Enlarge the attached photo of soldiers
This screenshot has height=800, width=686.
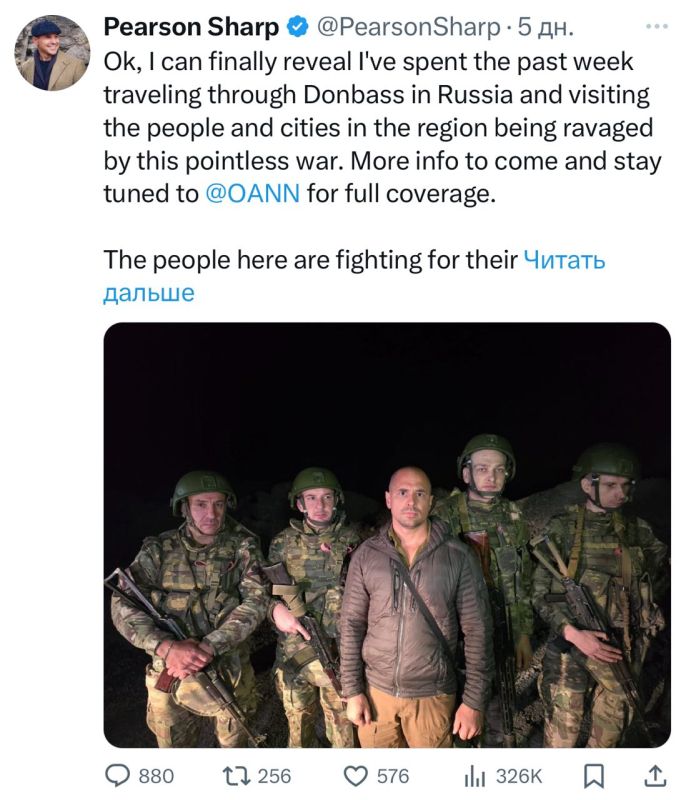tap(387, 535)
